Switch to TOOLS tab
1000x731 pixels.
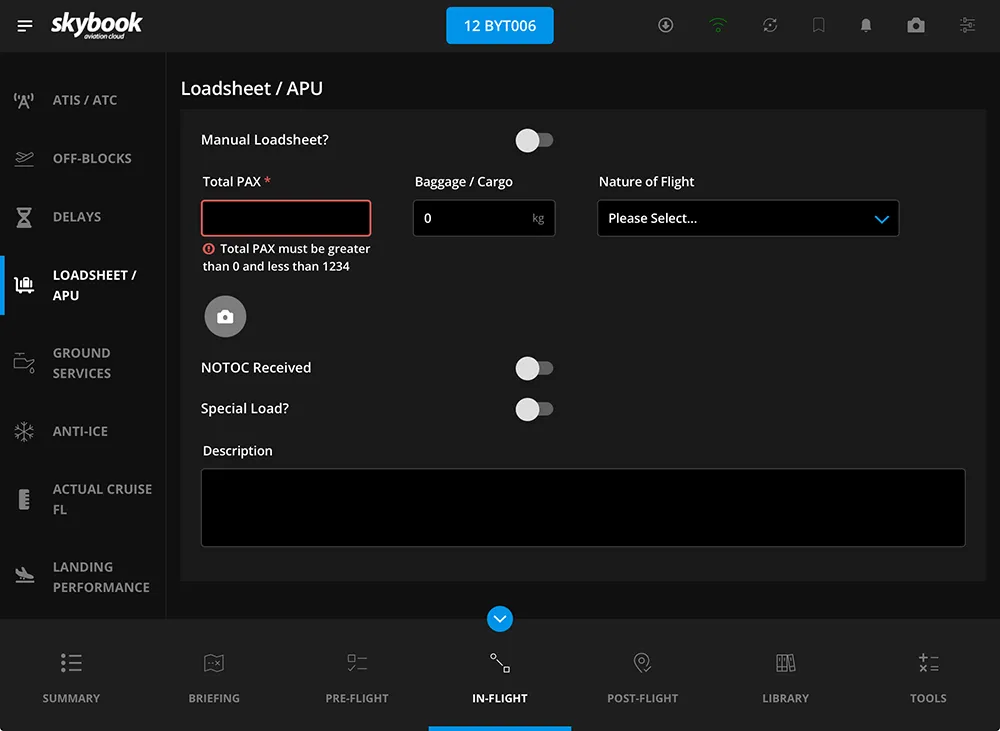(x=928, y=676)
